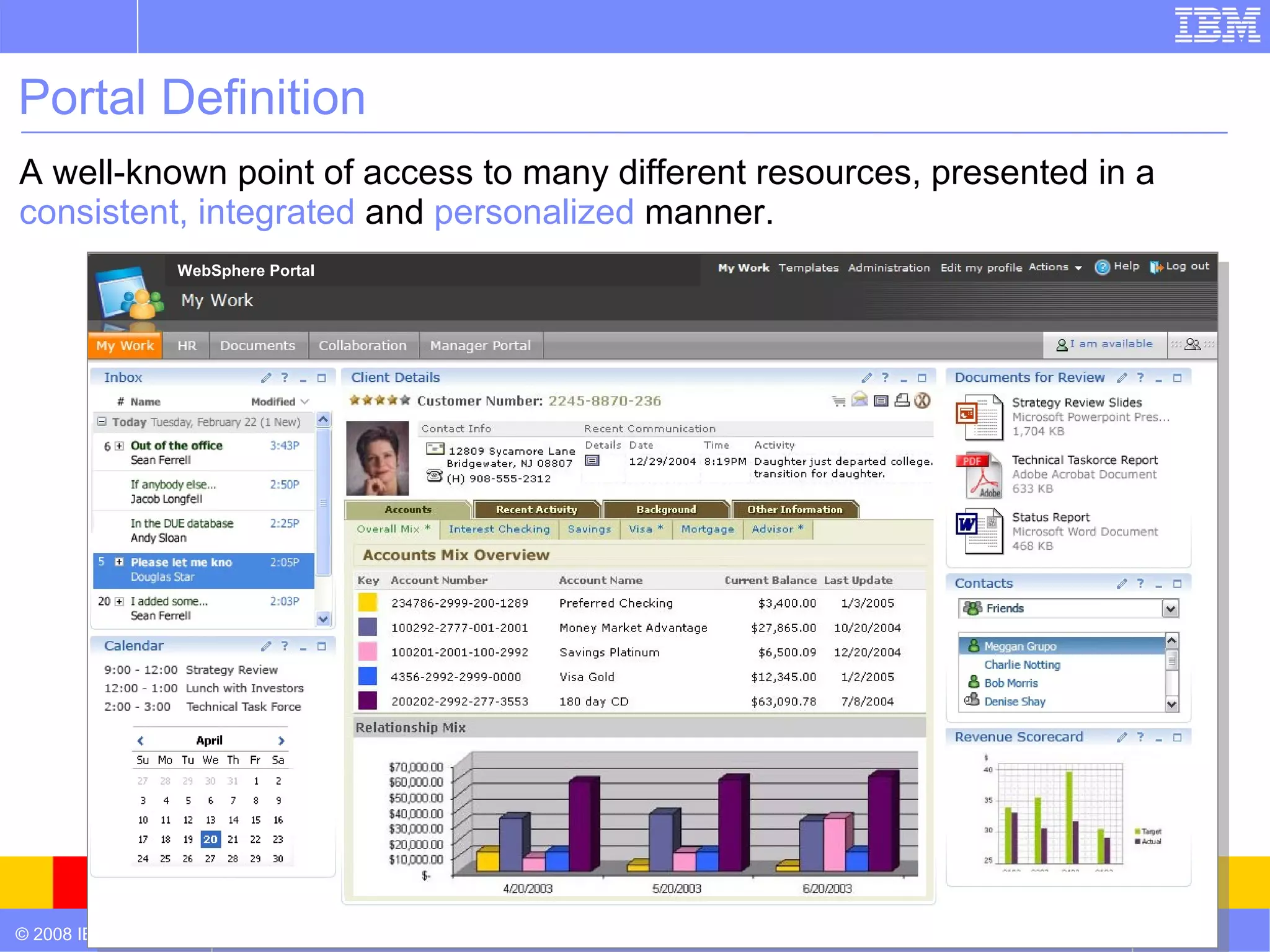Select Meggan Grupo in Contacts list

point(1062,646)
